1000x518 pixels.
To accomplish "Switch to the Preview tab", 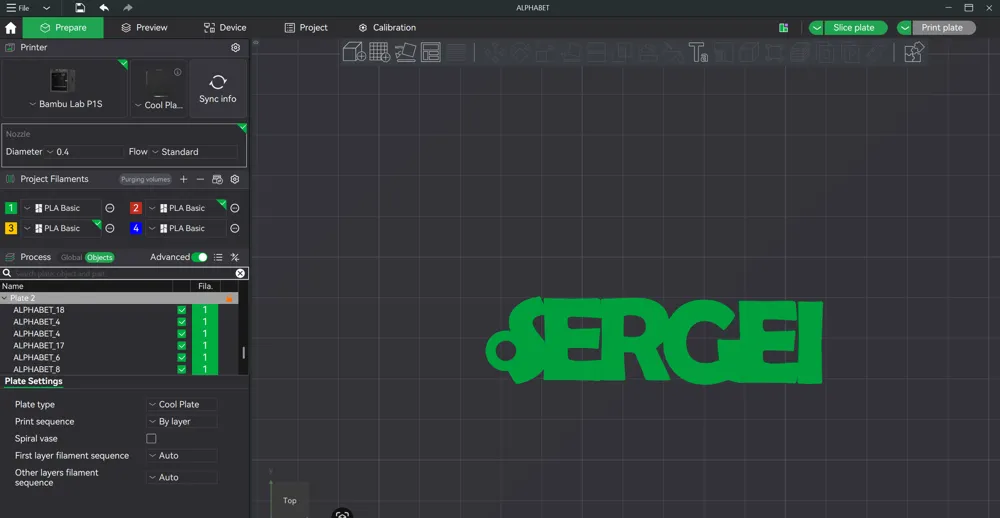I will [144, 27].
